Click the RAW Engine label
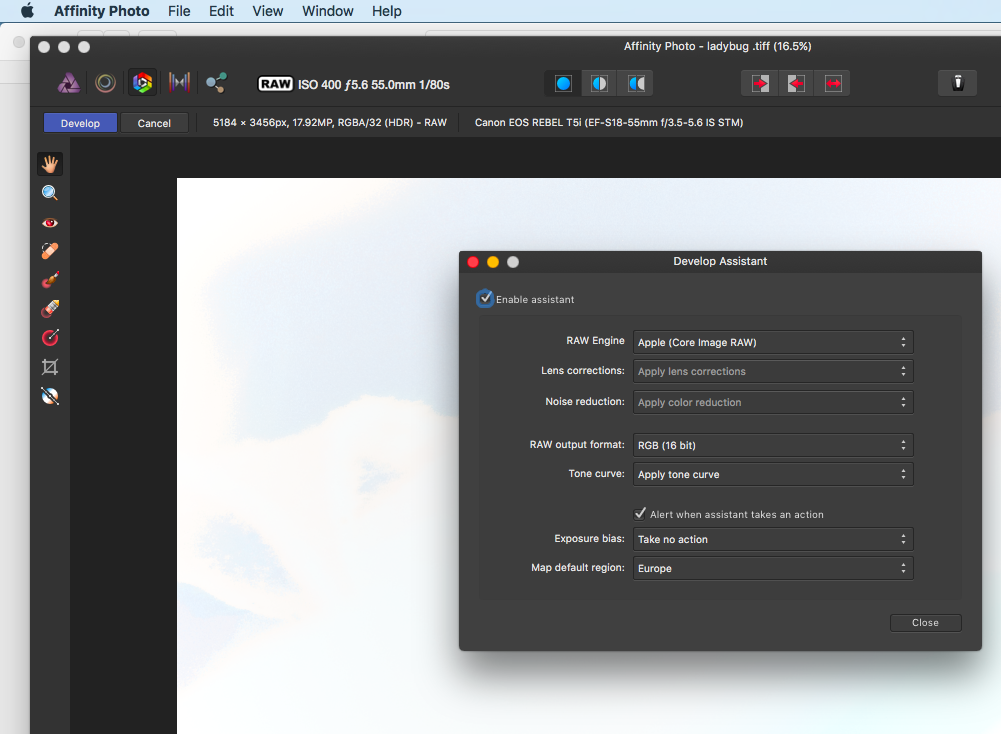 595,341
